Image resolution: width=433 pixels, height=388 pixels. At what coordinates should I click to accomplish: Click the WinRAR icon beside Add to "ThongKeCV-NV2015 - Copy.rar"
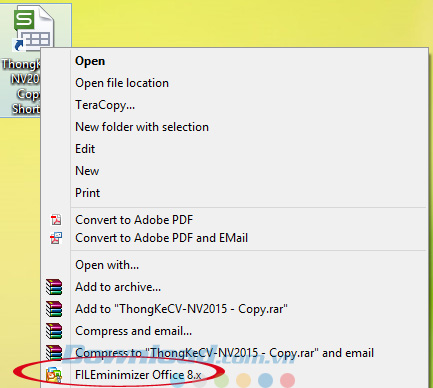54,309
